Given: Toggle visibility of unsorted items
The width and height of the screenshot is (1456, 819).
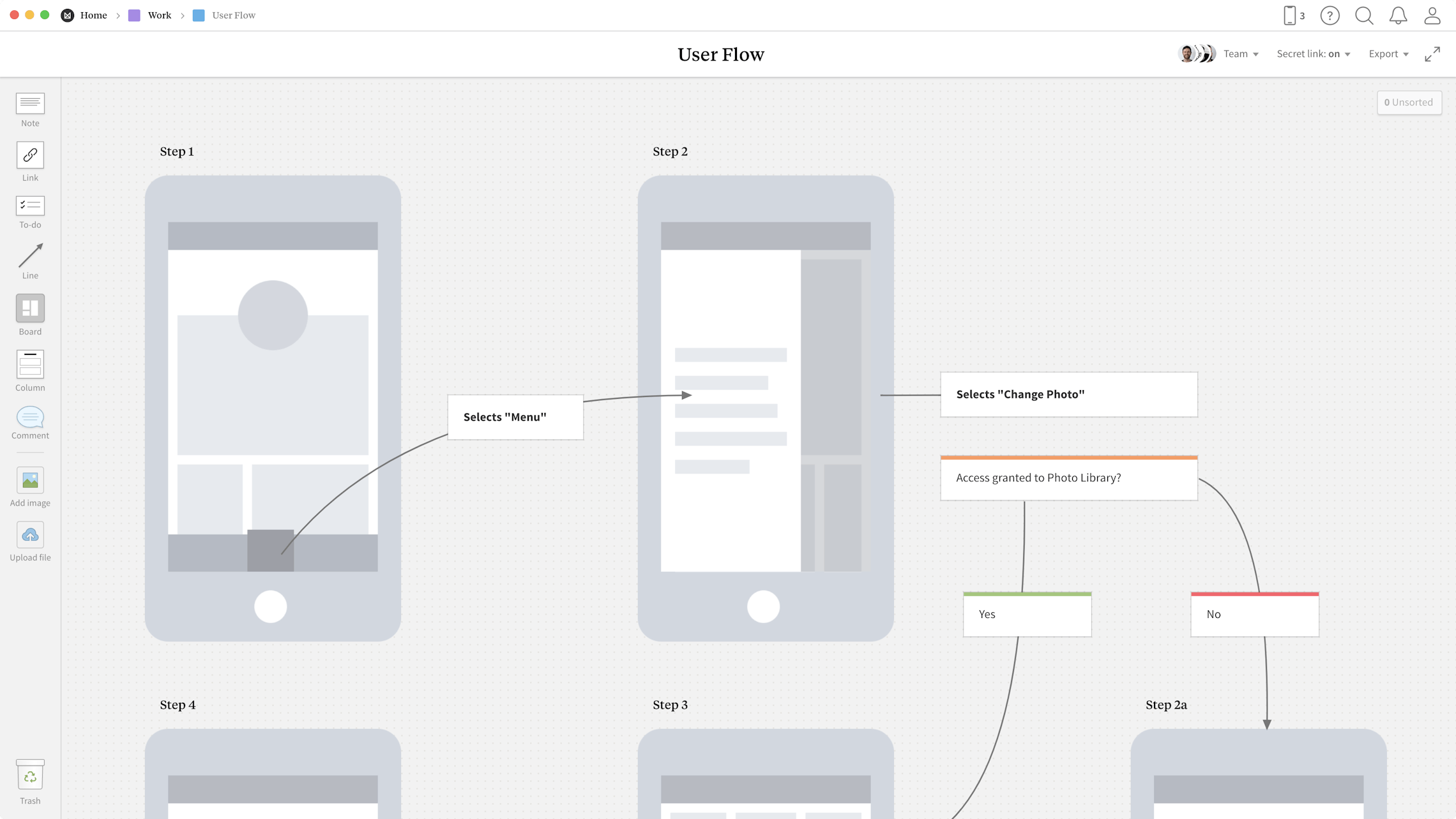Looking at the screenshot, I should [x=1408, y=101].
